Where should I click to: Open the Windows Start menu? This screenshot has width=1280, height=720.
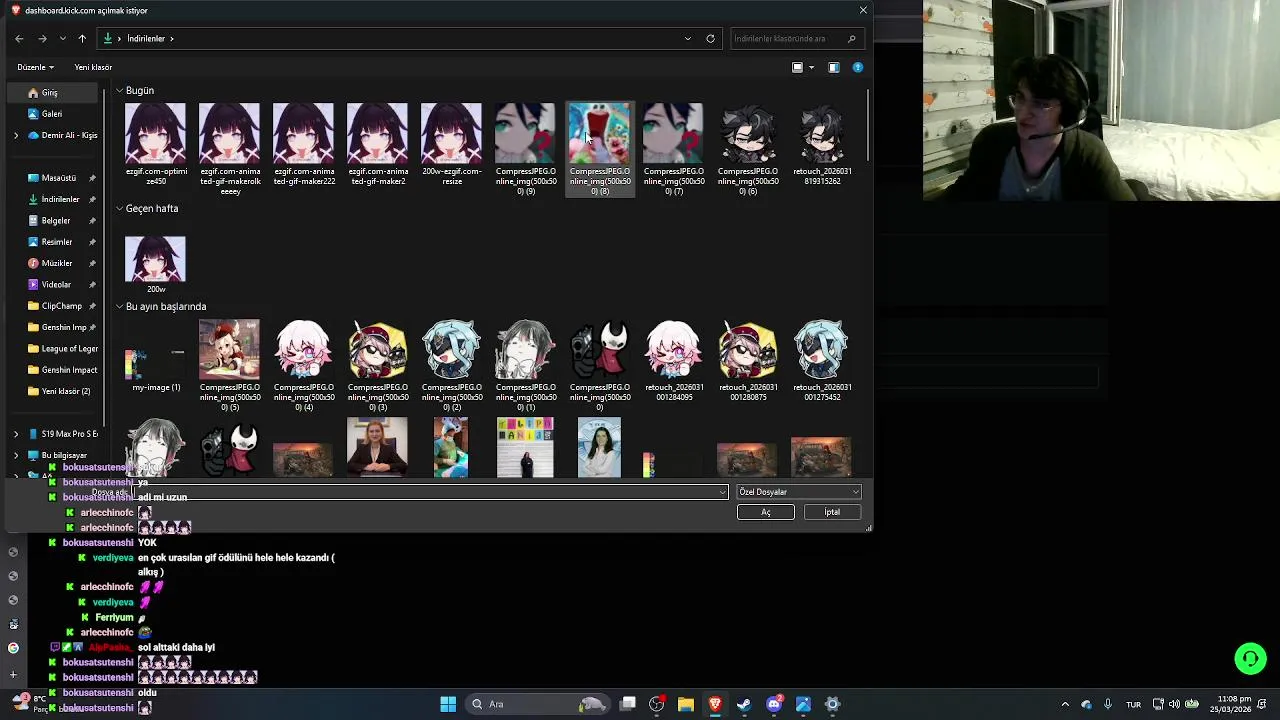pyautogui.click(x=448, y=704)
